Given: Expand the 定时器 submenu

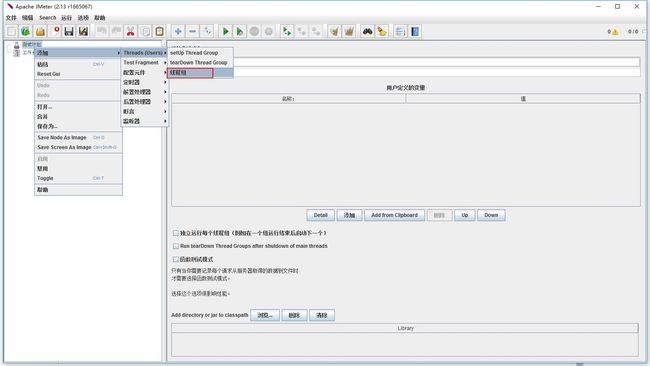Looking at the screenshot, I should point(144,82).
